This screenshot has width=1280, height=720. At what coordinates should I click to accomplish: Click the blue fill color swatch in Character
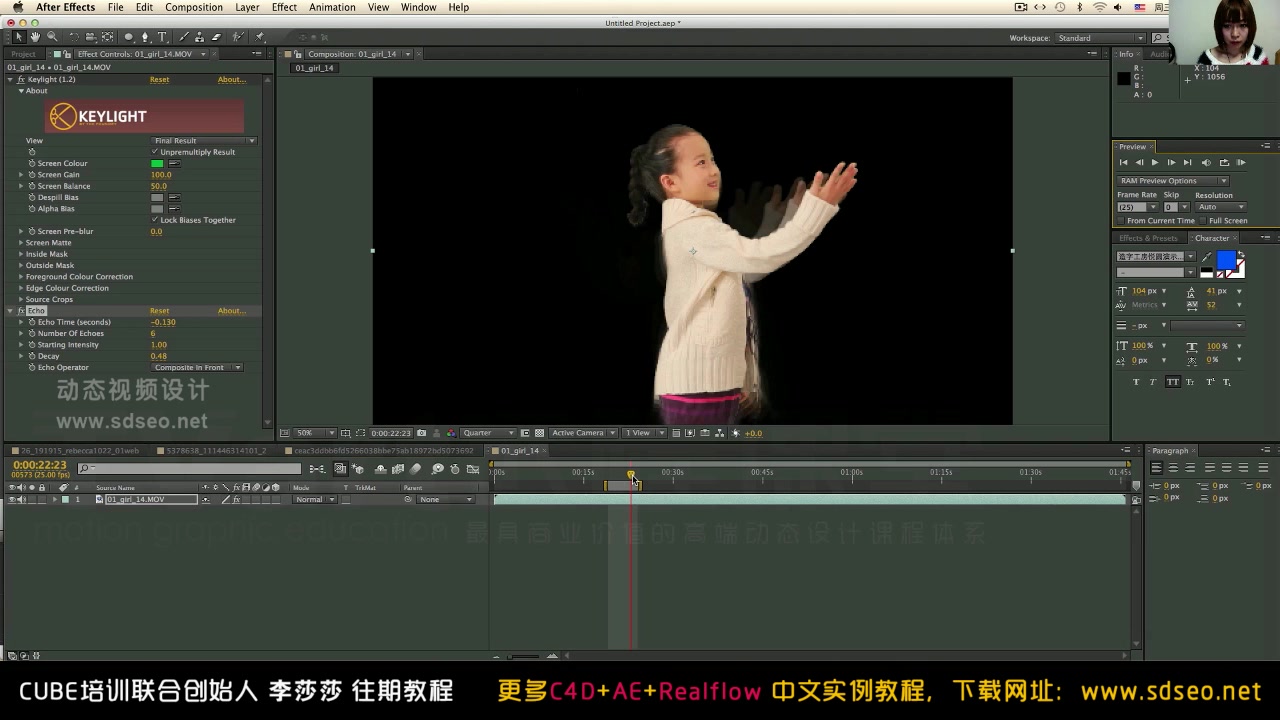(x=1227, y=260)
